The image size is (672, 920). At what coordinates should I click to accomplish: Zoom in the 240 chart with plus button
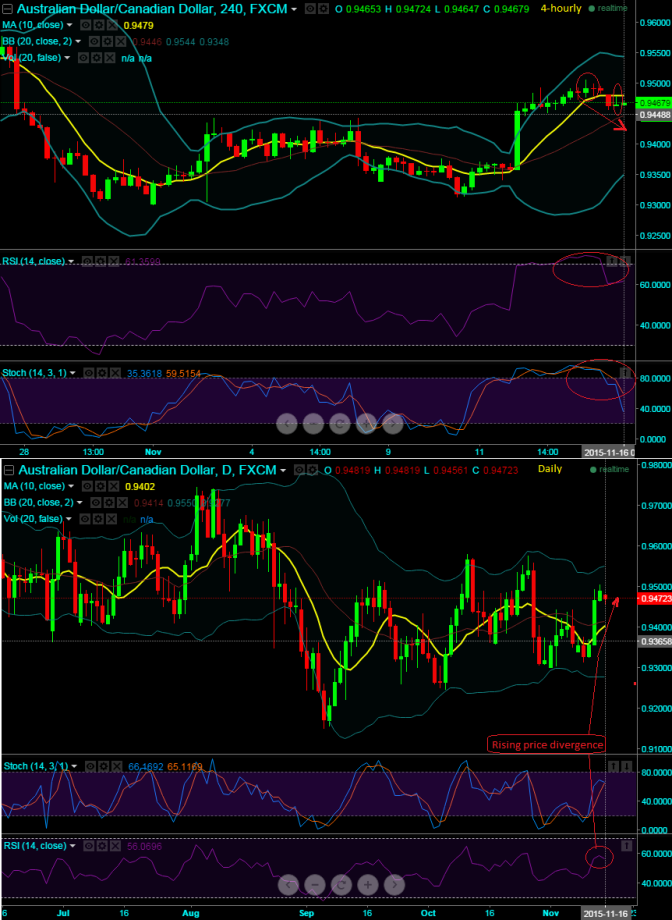point(367,424)
